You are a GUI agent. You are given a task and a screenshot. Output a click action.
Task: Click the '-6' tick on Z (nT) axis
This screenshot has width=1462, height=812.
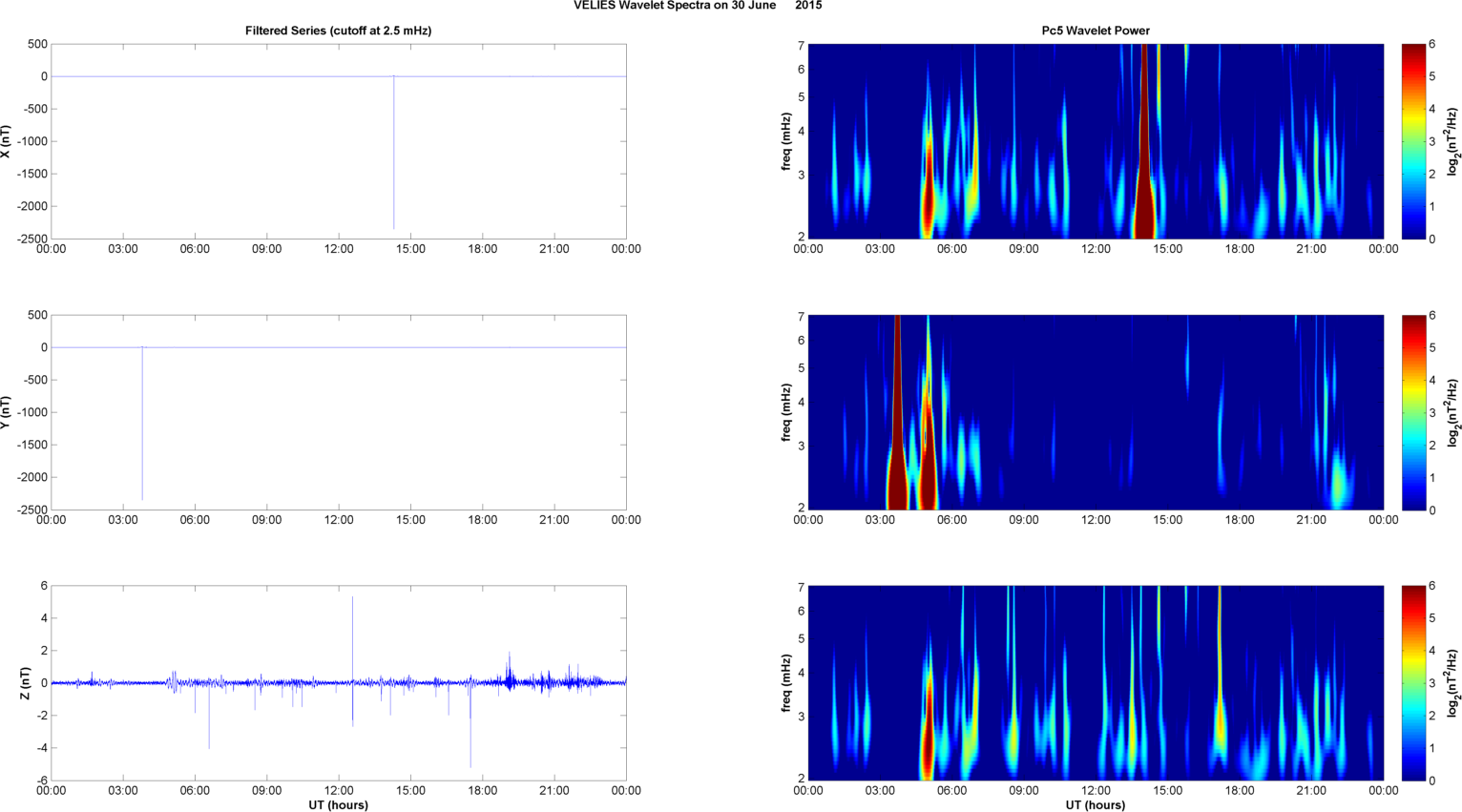(x=42, y=781)
